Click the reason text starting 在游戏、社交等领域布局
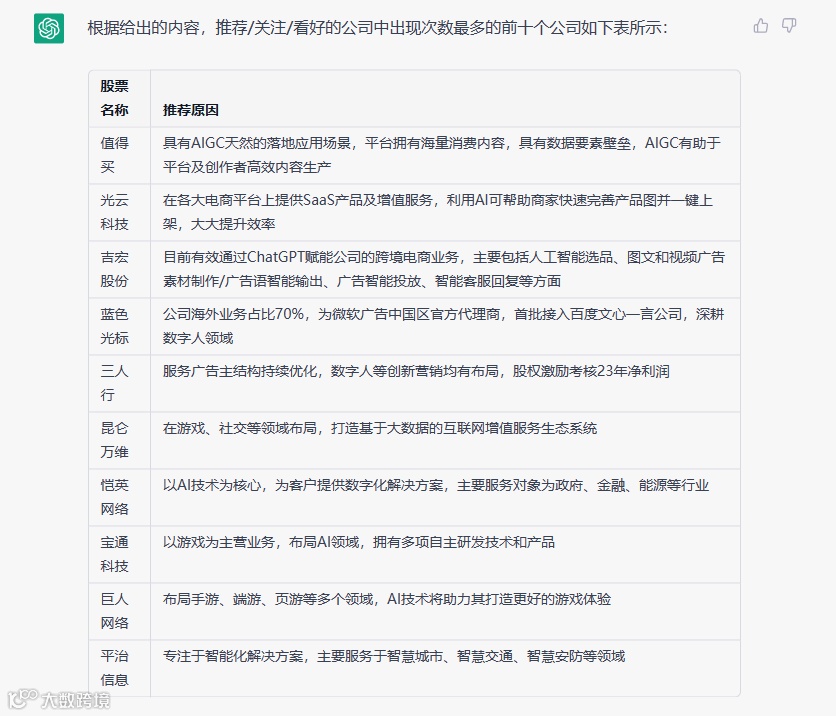Screen dimensions: 836x716 coord(380,429)
